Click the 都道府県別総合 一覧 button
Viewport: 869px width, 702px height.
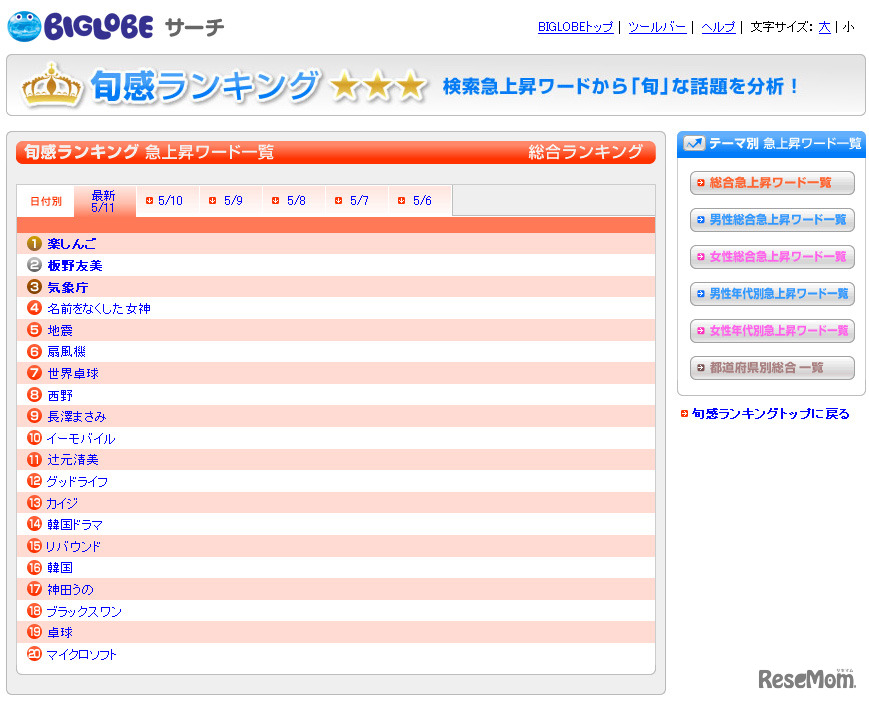tap(771, 368)
